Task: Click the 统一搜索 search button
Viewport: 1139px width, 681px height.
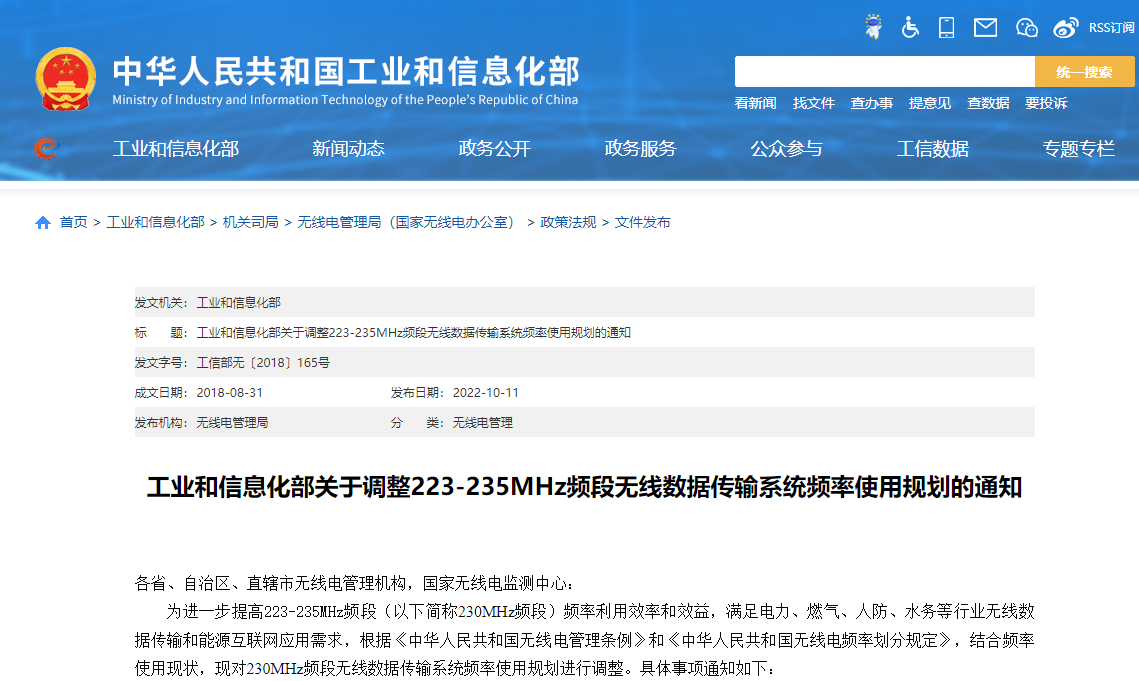Action: 1084,71
